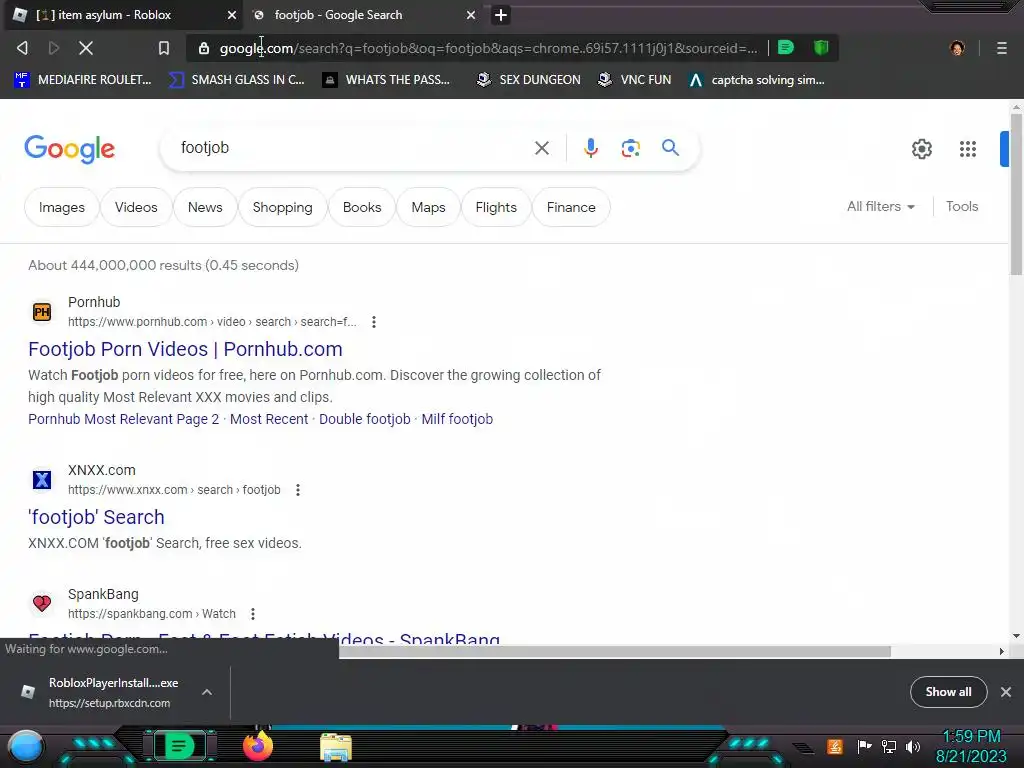This screenshot has width=1024, height=768.
Task: Click the green chat app taskbar icon
Action: coord(179,746)
